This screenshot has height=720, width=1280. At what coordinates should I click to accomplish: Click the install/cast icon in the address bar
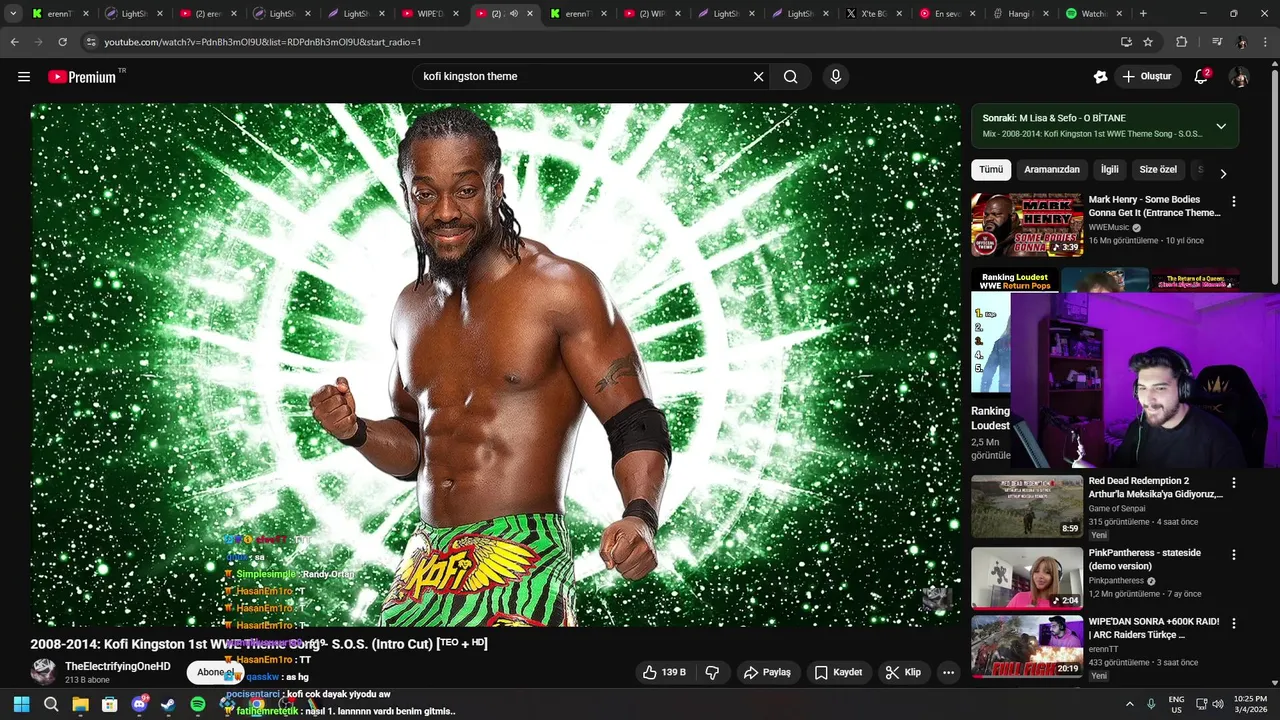(1126, 42)
